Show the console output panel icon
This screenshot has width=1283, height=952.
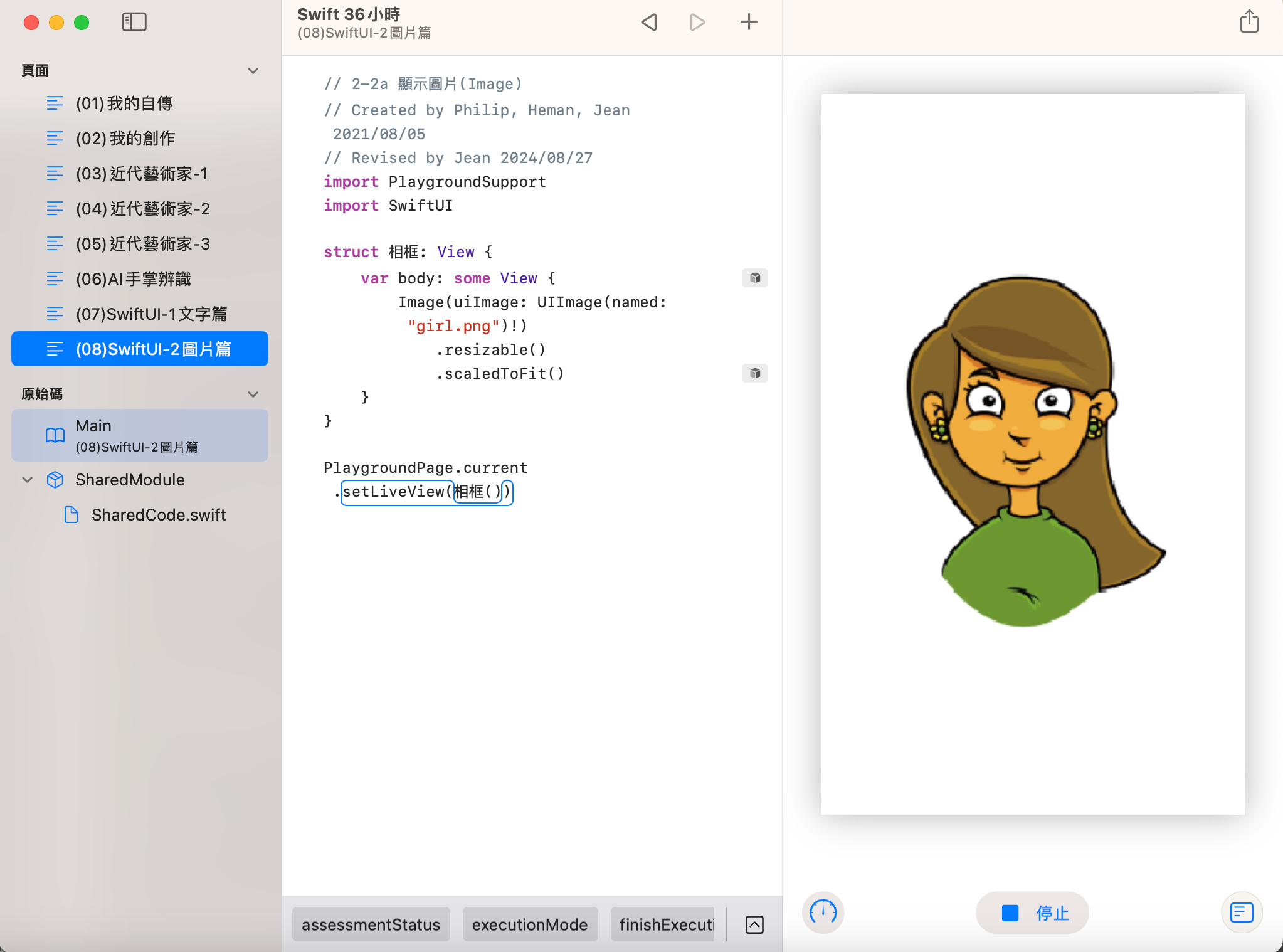[1241, 912]
